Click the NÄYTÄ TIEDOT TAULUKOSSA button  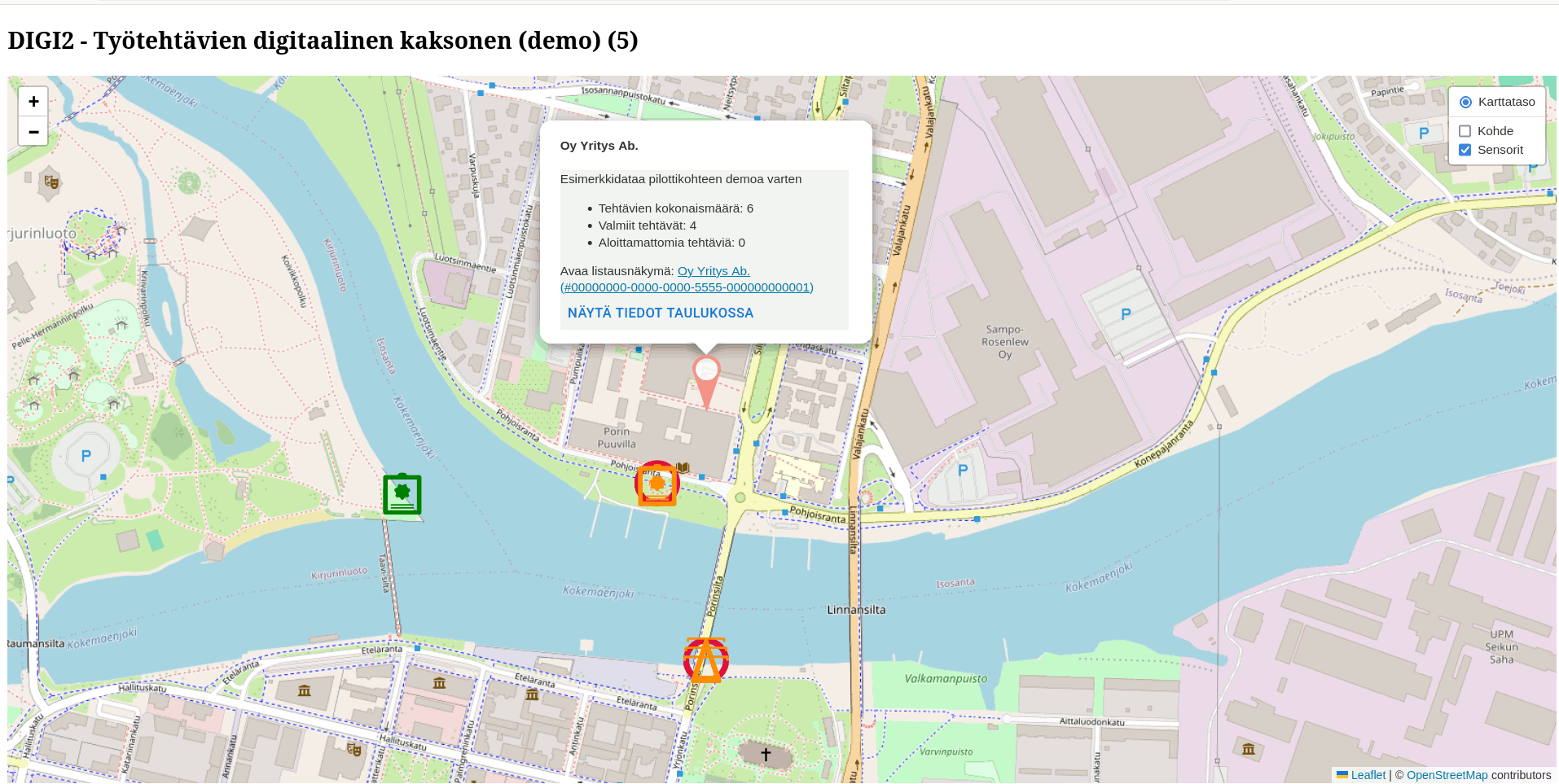(660, 313)
